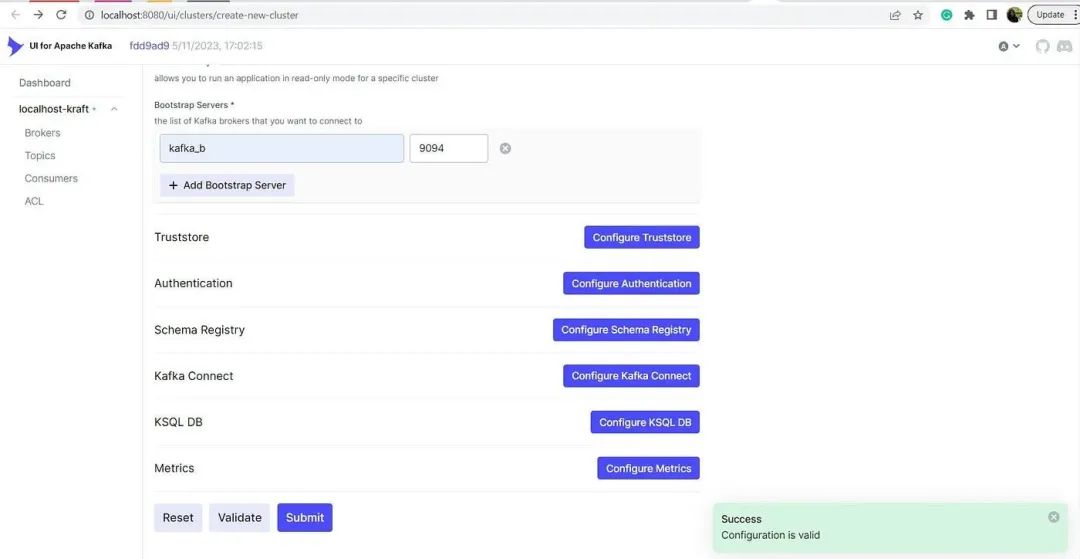
Task: Dismiss the Success notification
Action: click(1053, 517)
